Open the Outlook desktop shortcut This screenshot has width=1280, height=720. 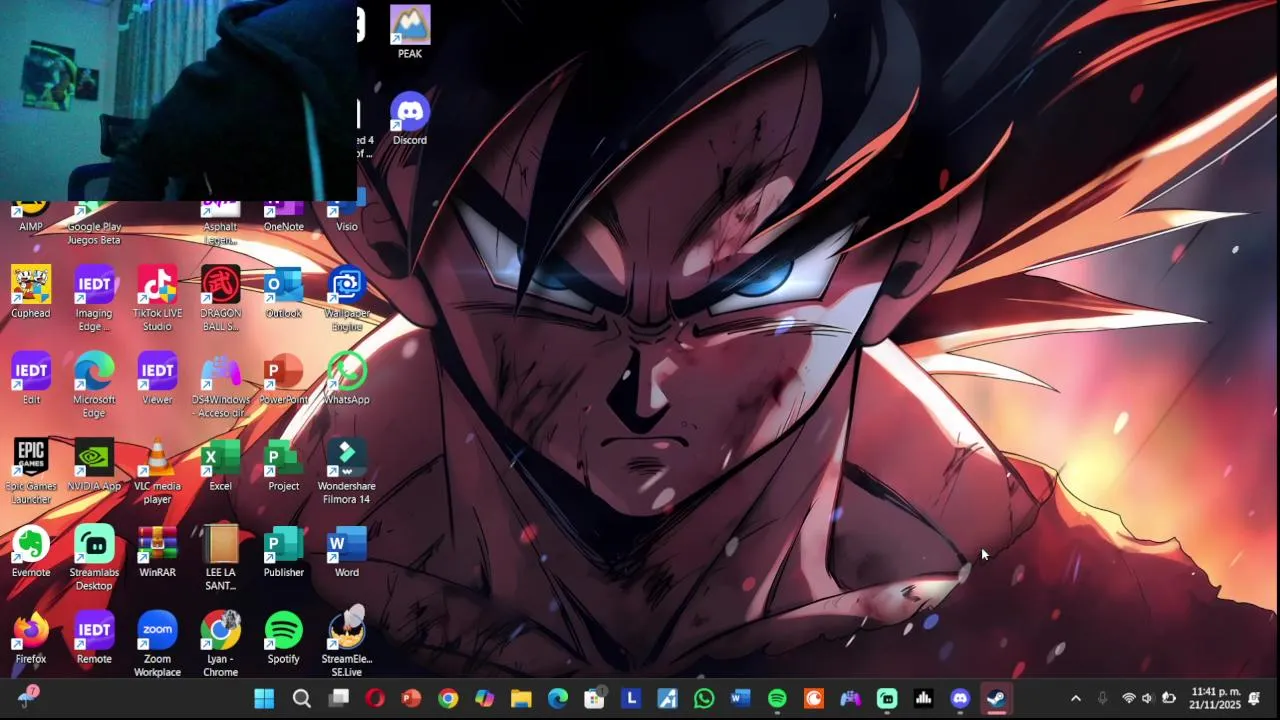tap(283, 291)
